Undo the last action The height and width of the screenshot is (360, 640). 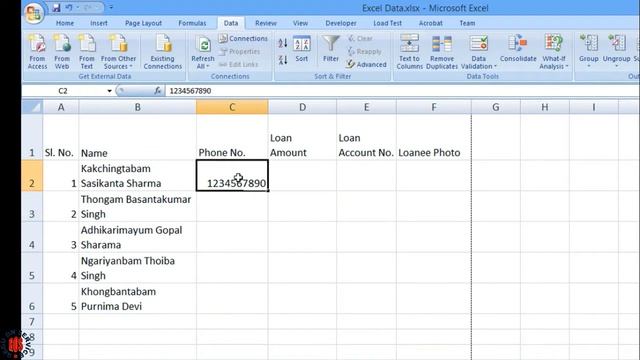(69, 8)
